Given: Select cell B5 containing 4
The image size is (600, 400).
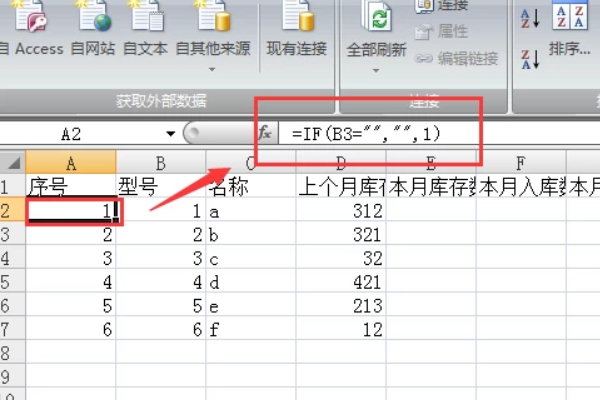Looking at the screenshot, I should (x=161, y=282).
